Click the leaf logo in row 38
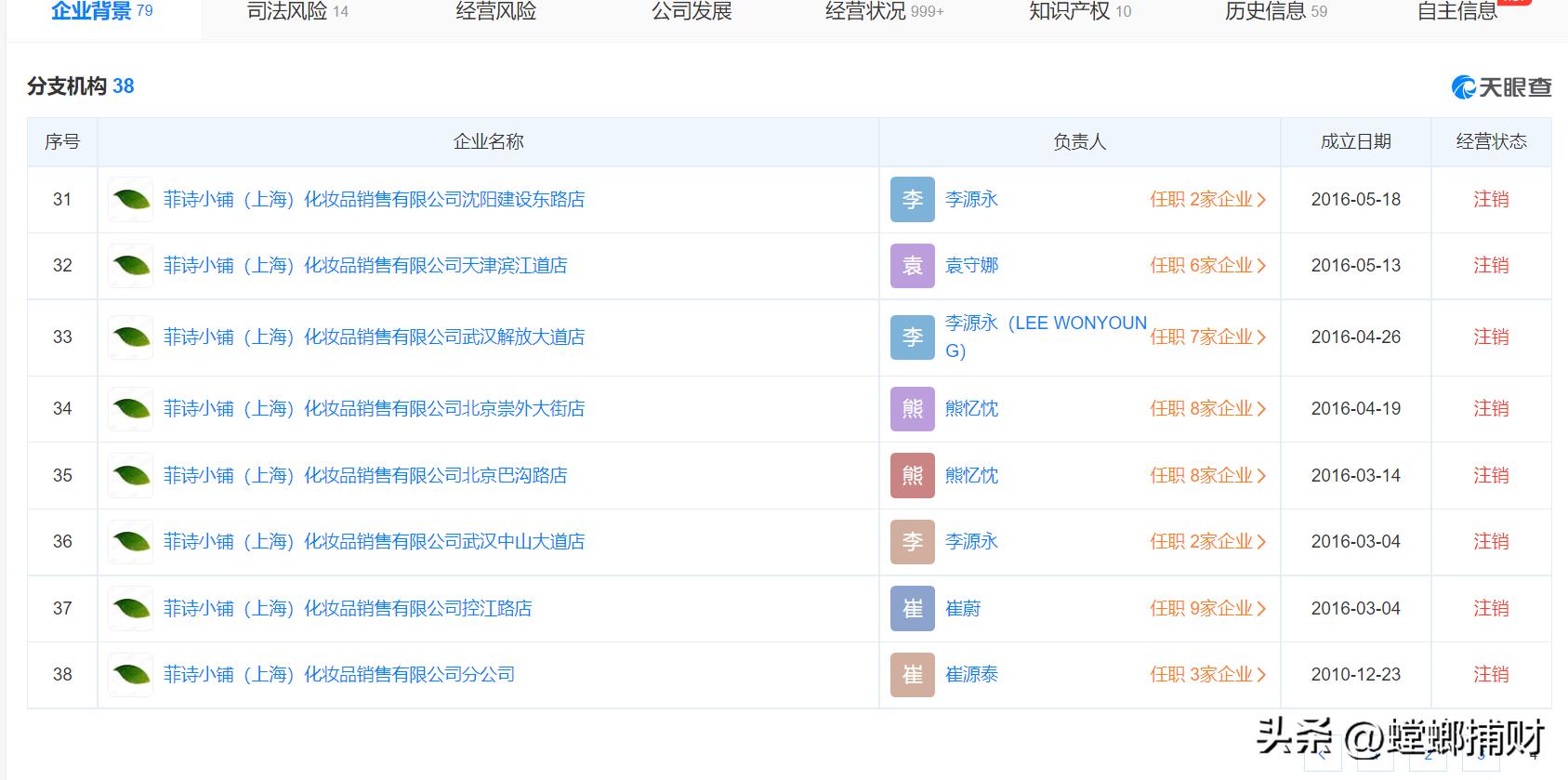Viewport: 1568px width, 780px height. click(131, 675)
